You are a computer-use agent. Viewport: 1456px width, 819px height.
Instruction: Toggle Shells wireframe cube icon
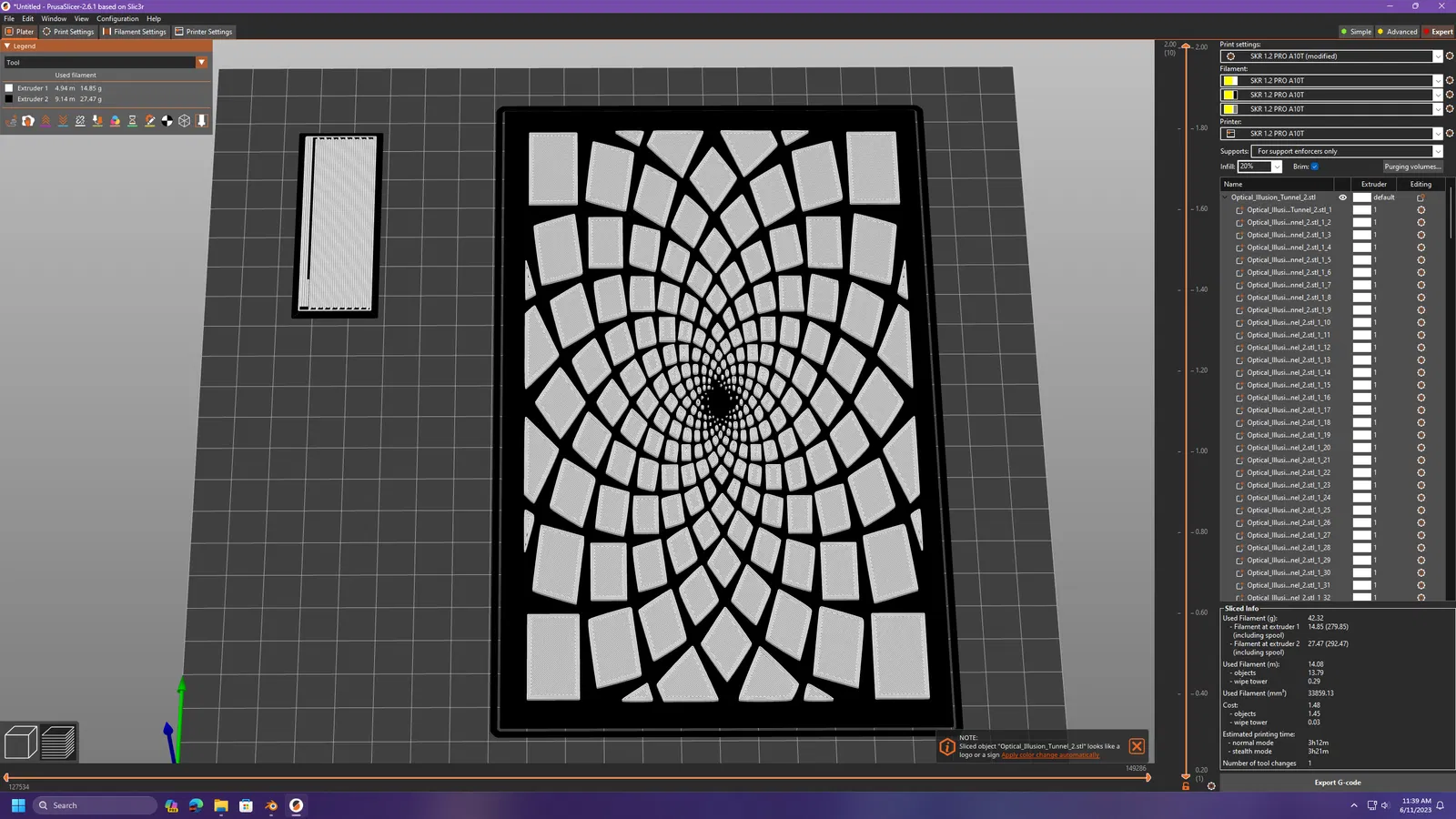[x=185, y=121]
